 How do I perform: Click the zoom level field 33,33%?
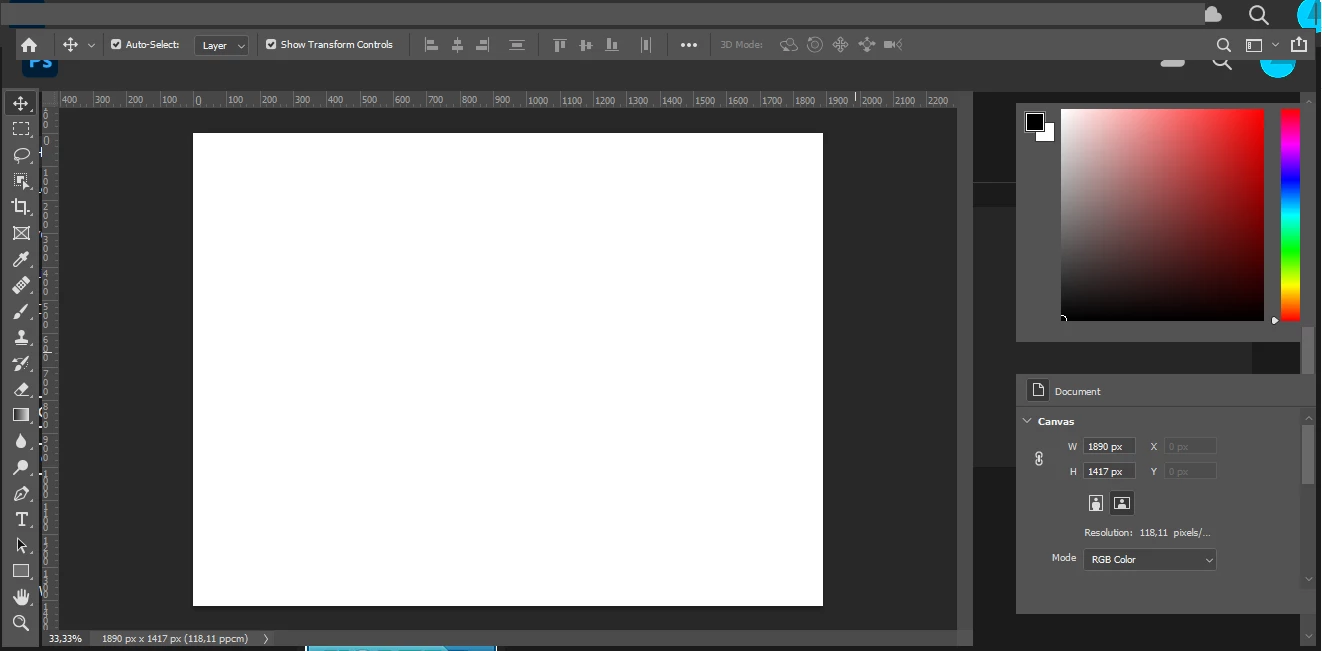(66, 638)
